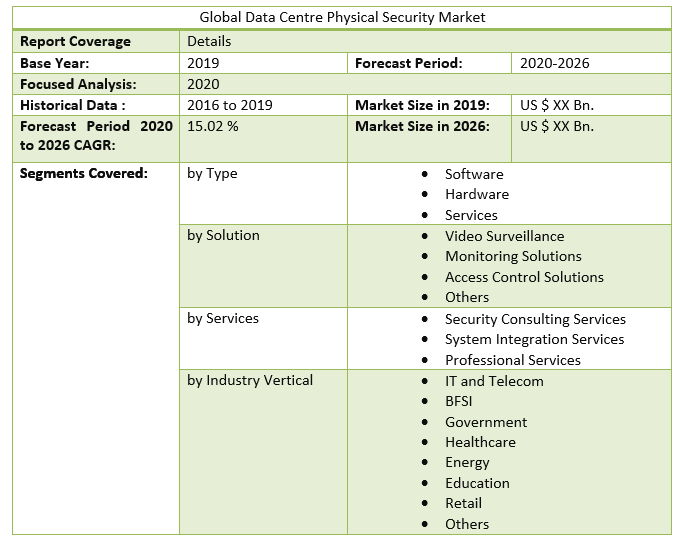Click the by Type segment cell

pyautogui.click(x=212, y=173)
